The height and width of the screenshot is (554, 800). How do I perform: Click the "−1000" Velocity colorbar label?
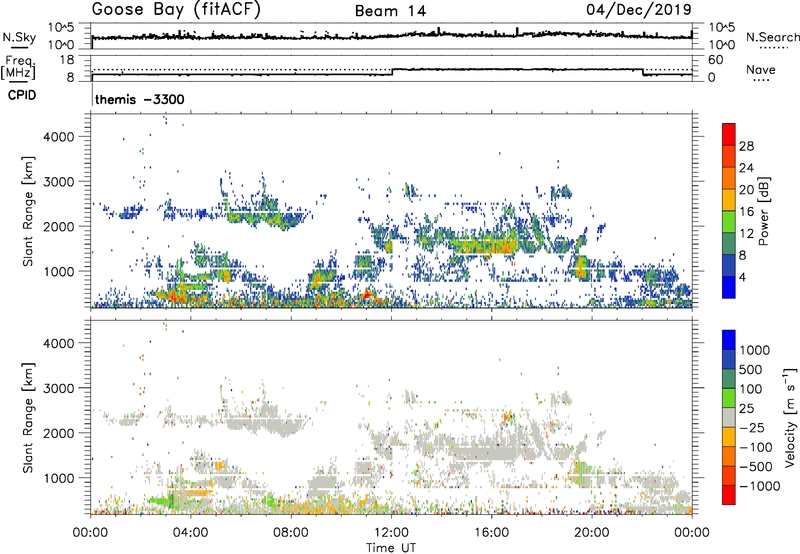click(x=759, y=486)
